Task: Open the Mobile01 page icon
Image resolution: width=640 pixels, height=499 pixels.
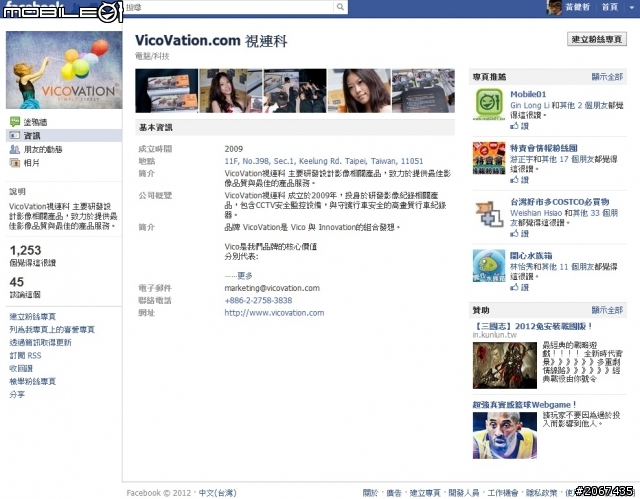Action: (x=489, y=104)
